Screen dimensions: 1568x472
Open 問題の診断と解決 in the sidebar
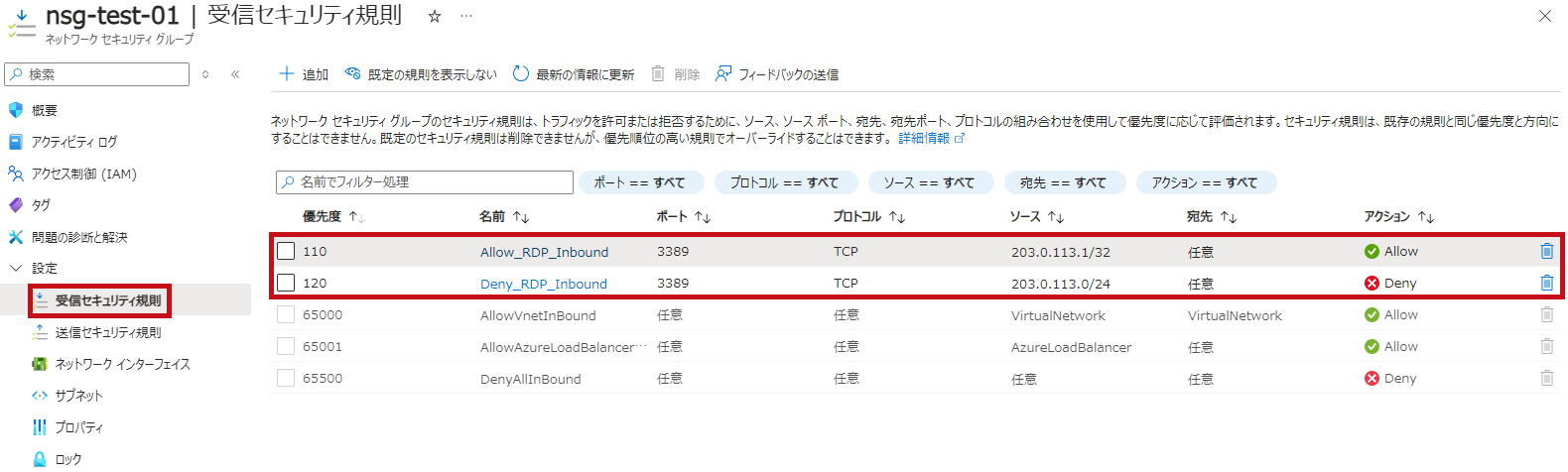79,237
